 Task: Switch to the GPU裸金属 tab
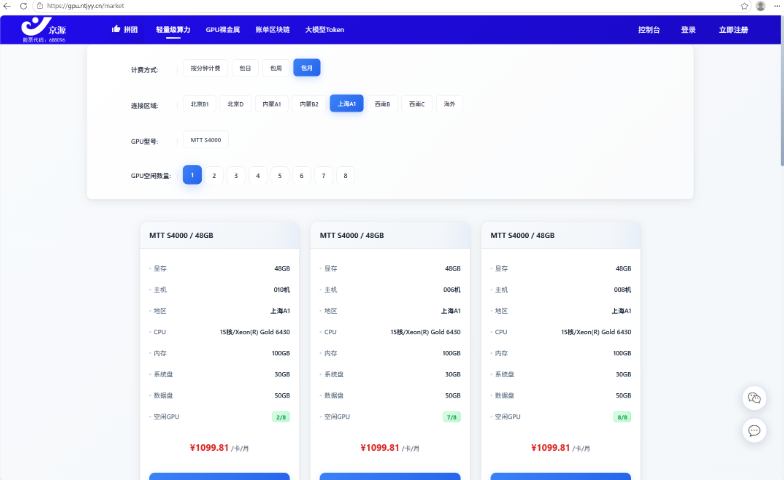[222, 30]
